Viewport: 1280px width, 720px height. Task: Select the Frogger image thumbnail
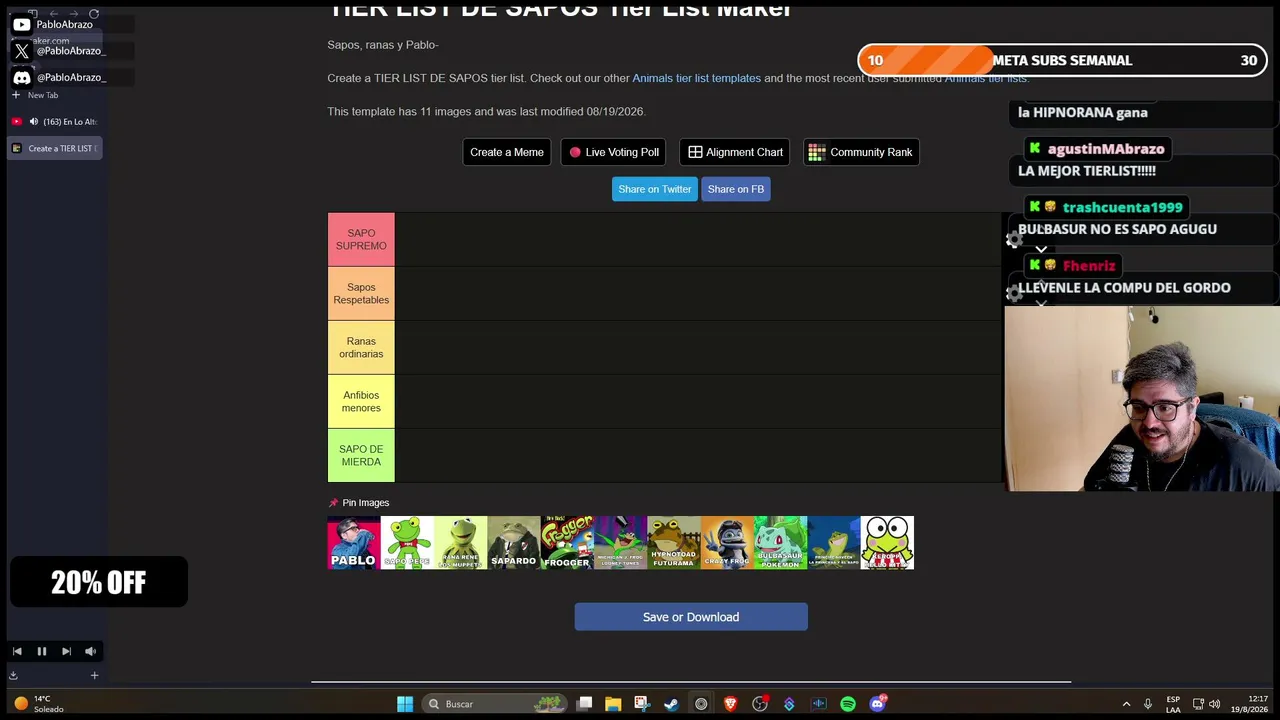(x=567, y=543)
